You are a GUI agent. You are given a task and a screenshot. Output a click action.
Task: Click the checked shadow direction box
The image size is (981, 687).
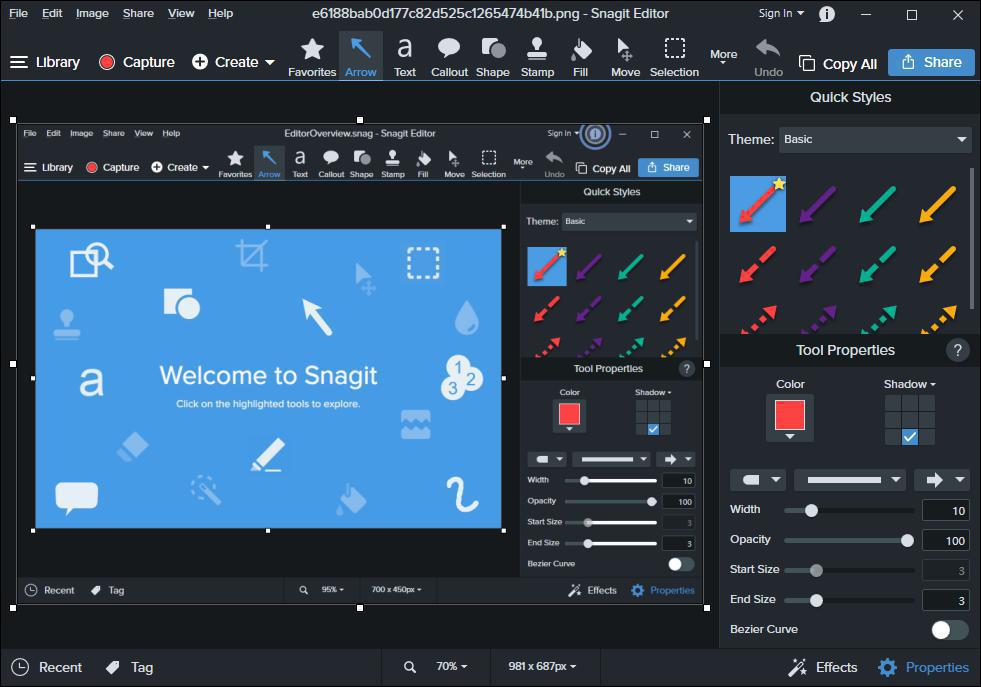(x=910, y=437)
